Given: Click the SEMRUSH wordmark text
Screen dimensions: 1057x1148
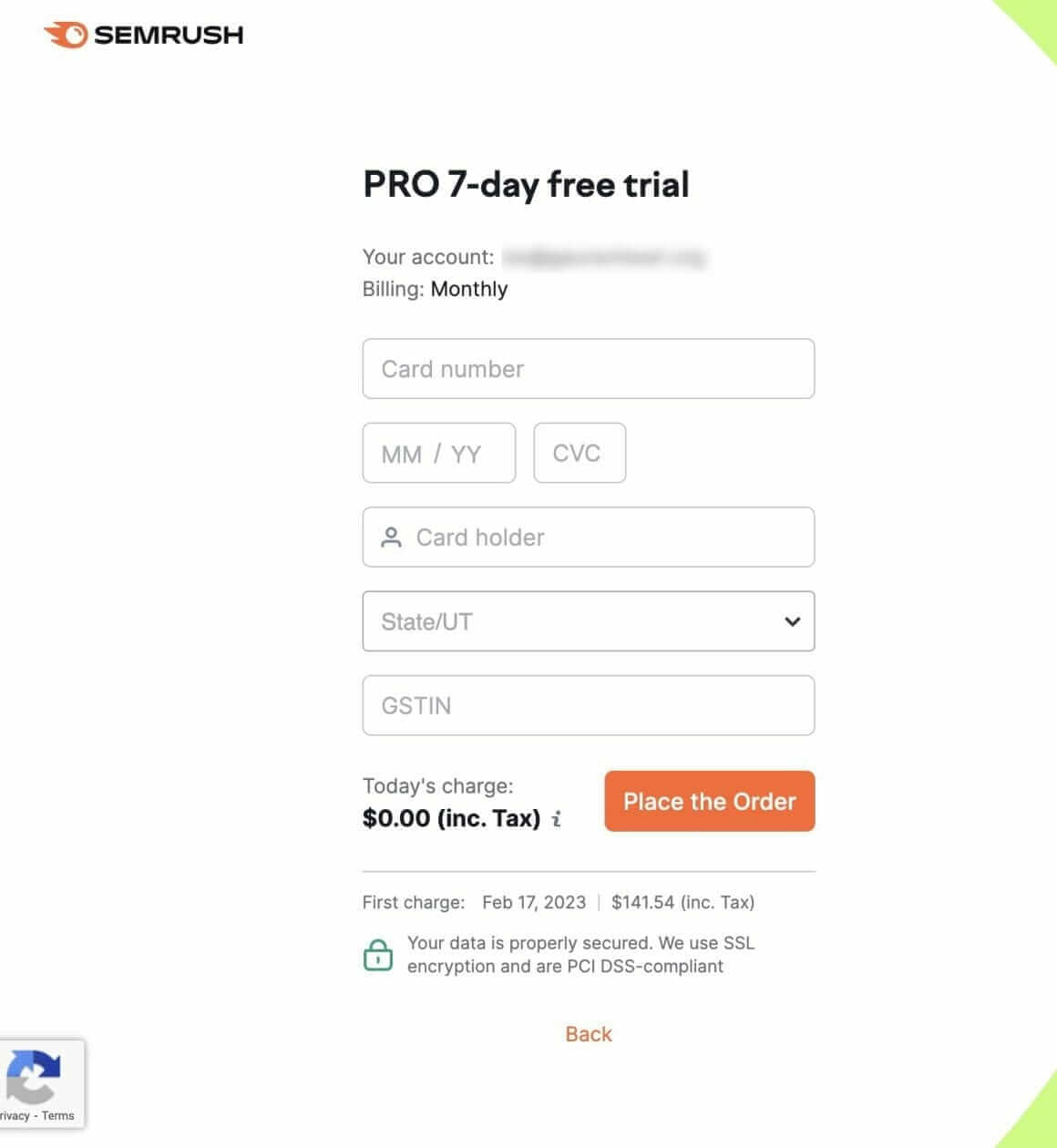Looking at the screenshot, I should pos(169,36).
